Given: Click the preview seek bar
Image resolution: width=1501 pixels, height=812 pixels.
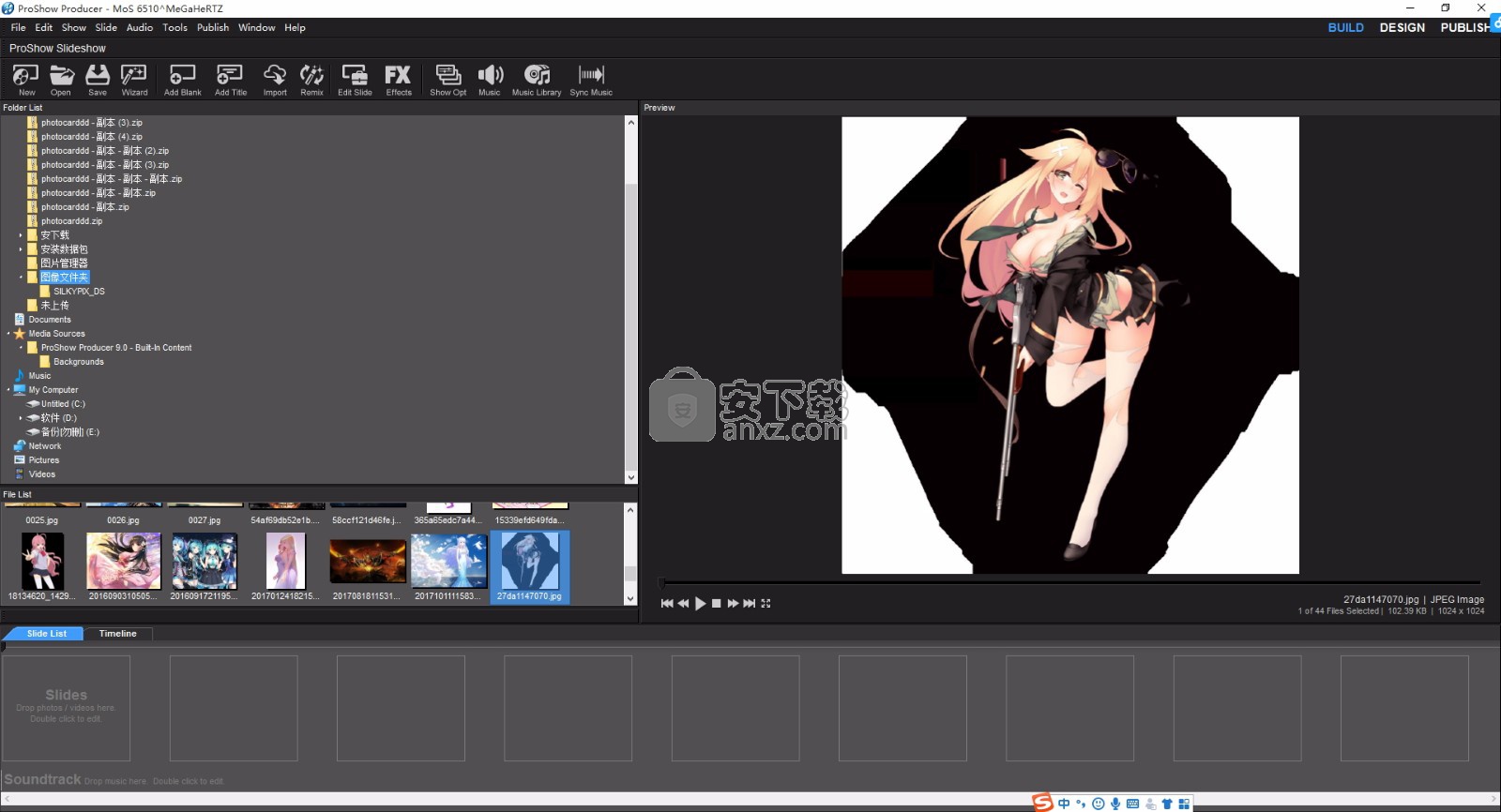Looking at the screenshot, I should [x=1069, y=582].
